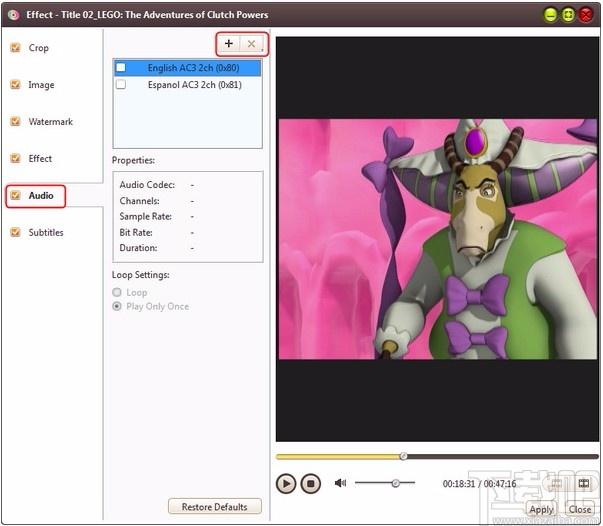Select the English AC3 2ch (0x80) row
This screenshot has height=526, width=603.
coord(188,68)
